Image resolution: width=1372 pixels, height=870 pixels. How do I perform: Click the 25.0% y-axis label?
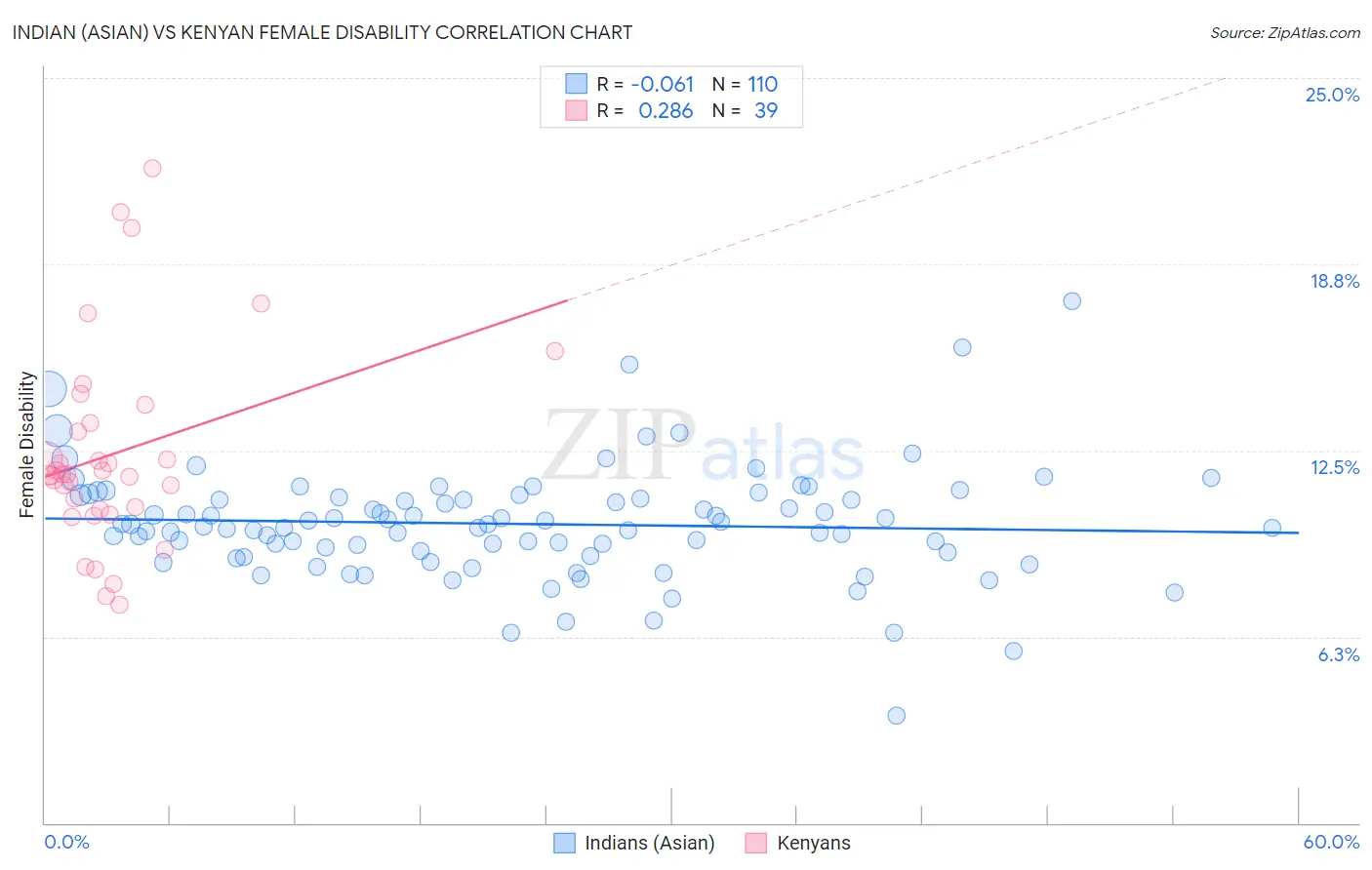tap(1332, 95)
